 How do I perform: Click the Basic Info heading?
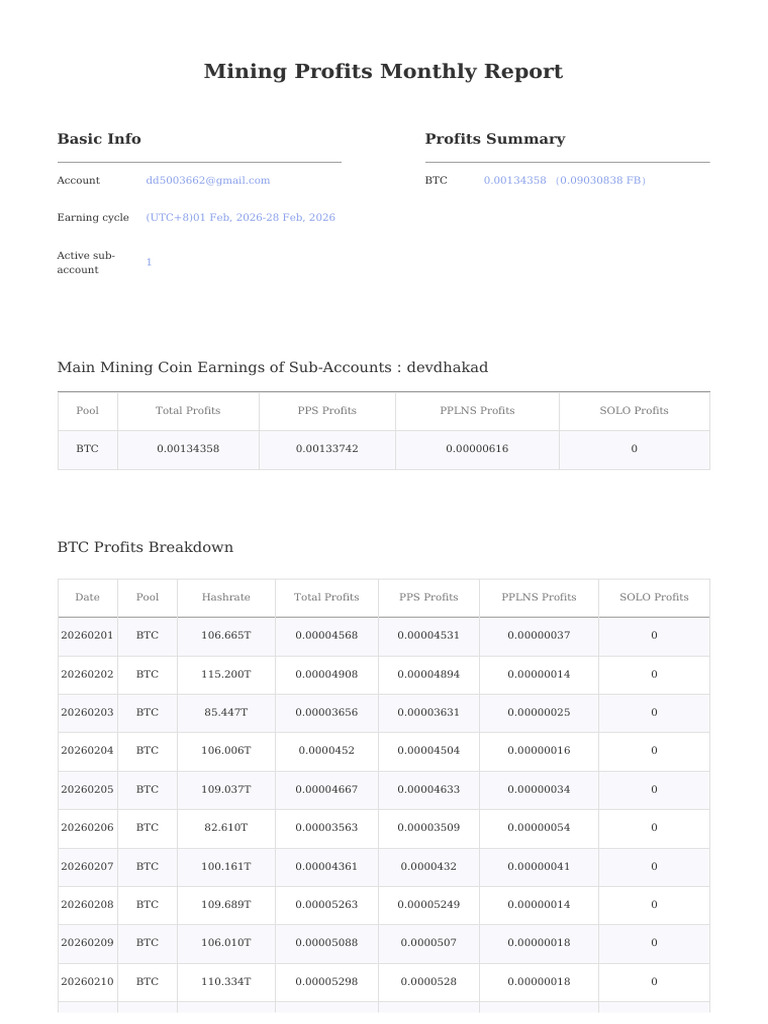(99, 138)
